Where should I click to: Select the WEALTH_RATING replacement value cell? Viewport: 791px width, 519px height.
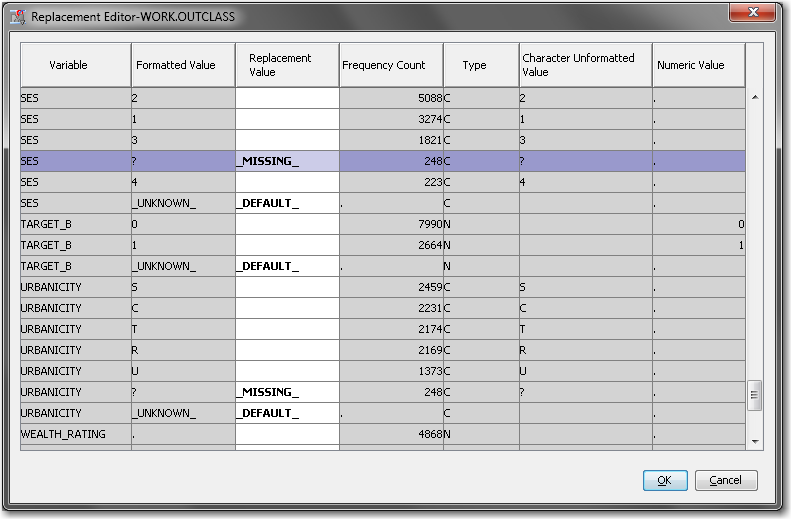coord(287,434)
